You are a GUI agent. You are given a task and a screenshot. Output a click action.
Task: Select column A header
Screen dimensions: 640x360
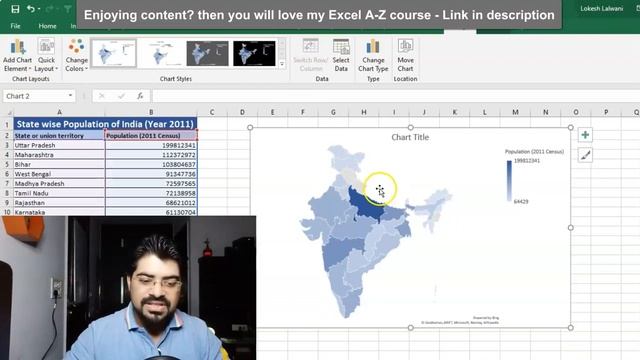coord(59,112)
